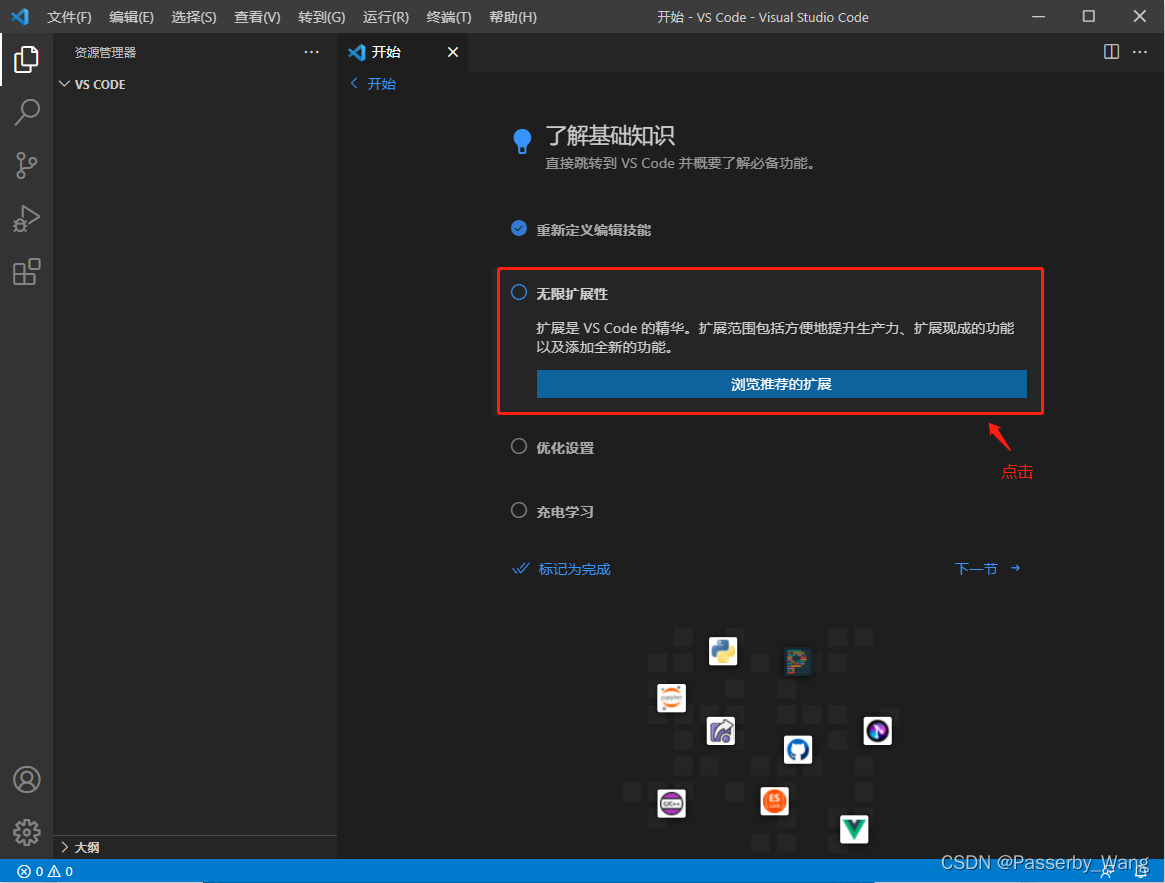Click errors and warnings status indicator
The height and width of the screenshot is (883, 1165).
coord(45,871)
